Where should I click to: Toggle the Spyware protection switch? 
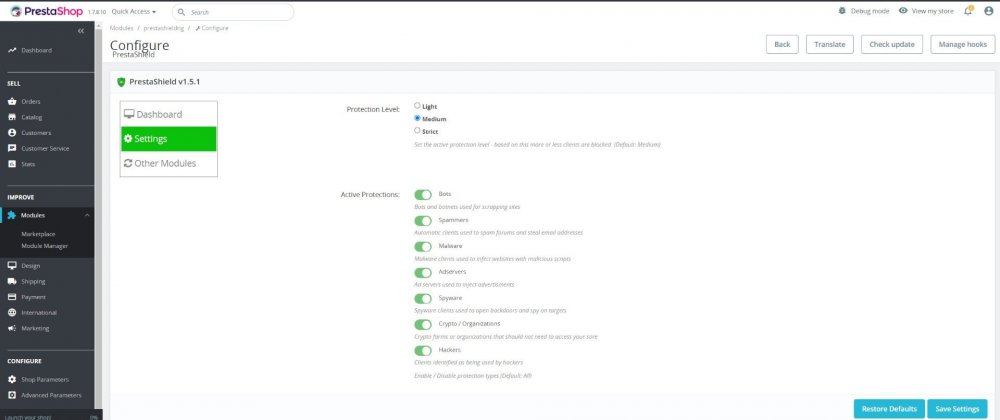(423, 298)
